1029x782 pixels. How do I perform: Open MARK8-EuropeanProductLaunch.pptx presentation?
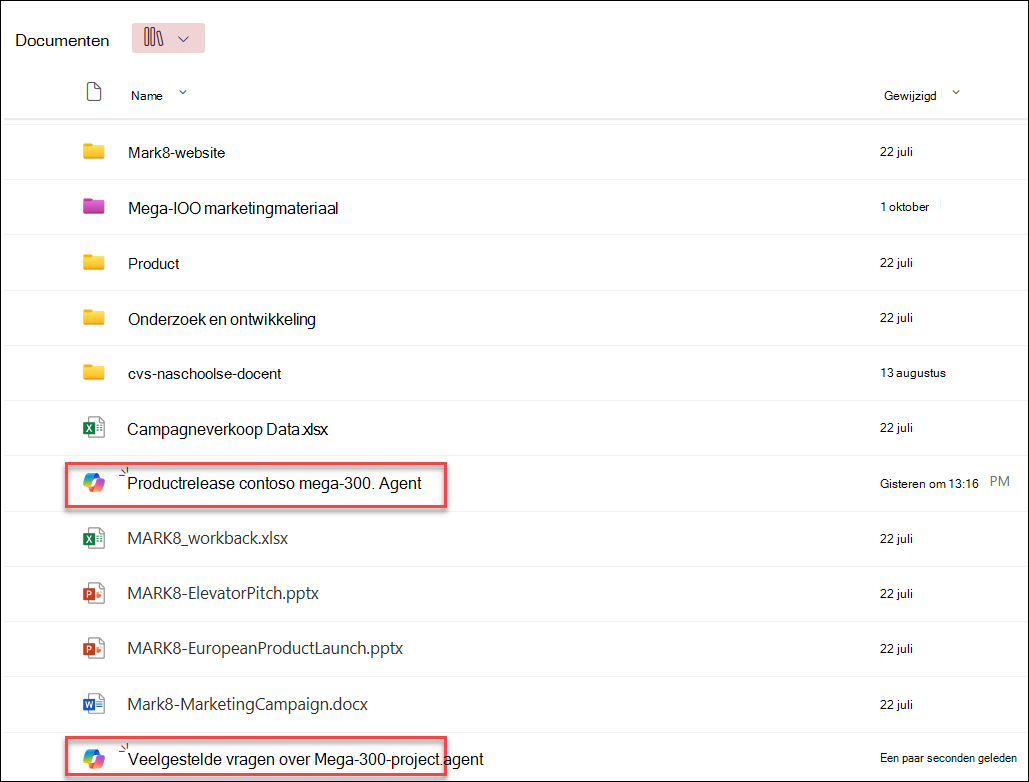click(265, 649)
